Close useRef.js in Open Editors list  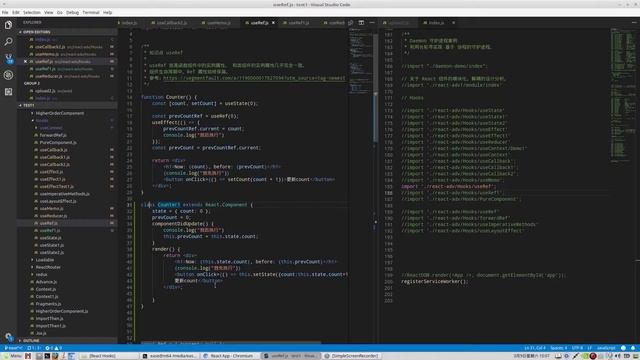click(x=25, y=62)
